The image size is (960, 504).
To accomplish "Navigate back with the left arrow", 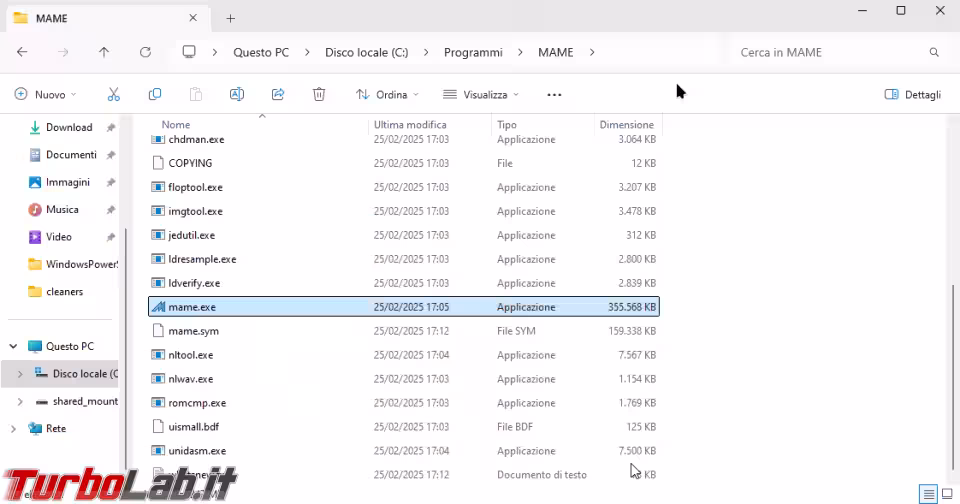I will coord(22,52).
